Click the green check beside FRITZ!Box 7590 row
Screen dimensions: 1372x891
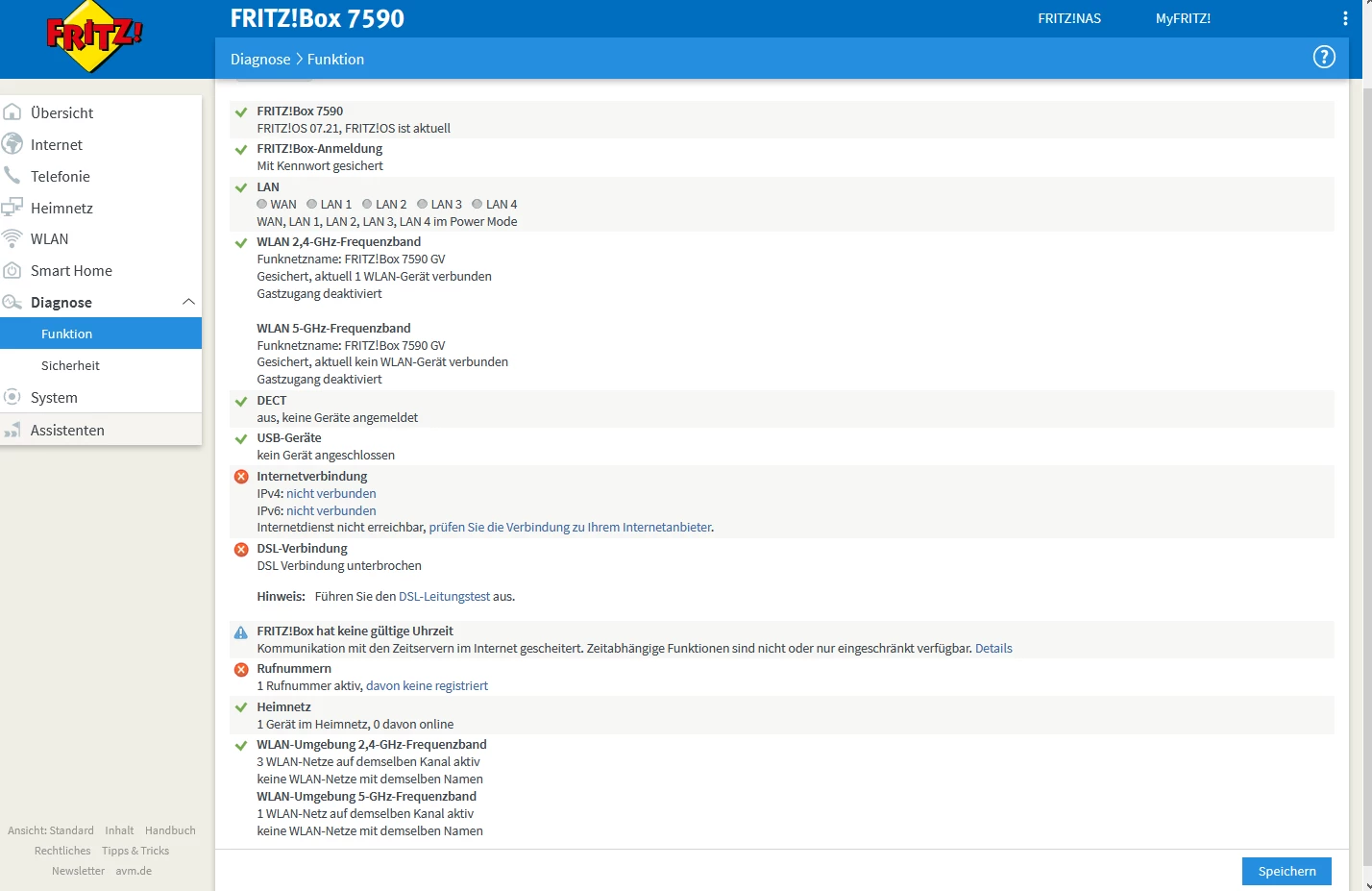(x=241, y=112)
